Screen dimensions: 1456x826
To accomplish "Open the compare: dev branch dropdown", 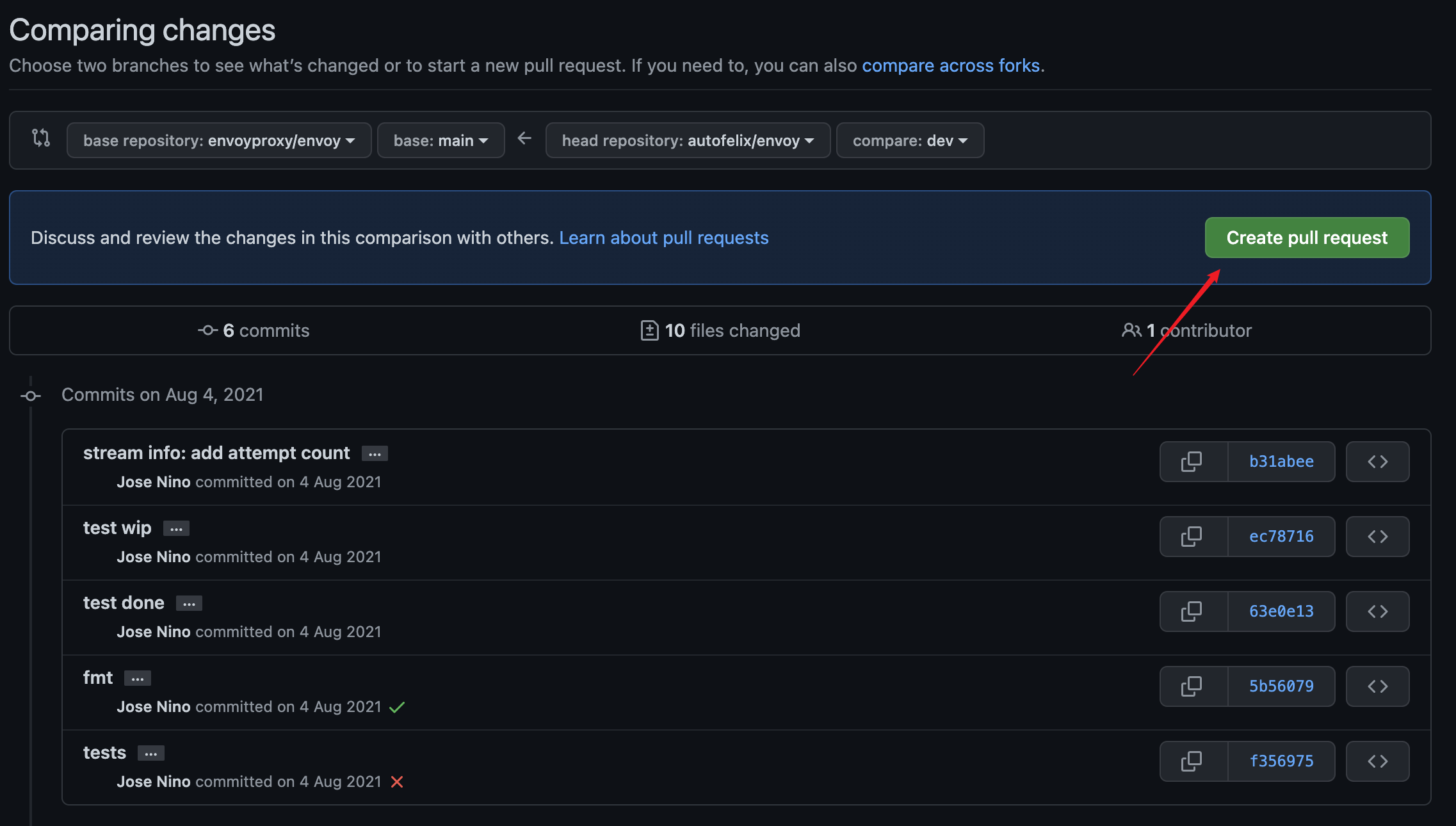I will (910, 140).
